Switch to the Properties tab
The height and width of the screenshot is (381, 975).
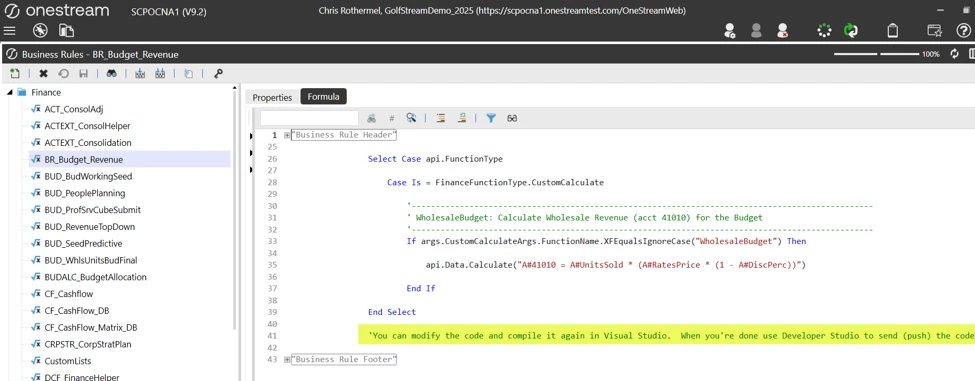pos(272,97)
